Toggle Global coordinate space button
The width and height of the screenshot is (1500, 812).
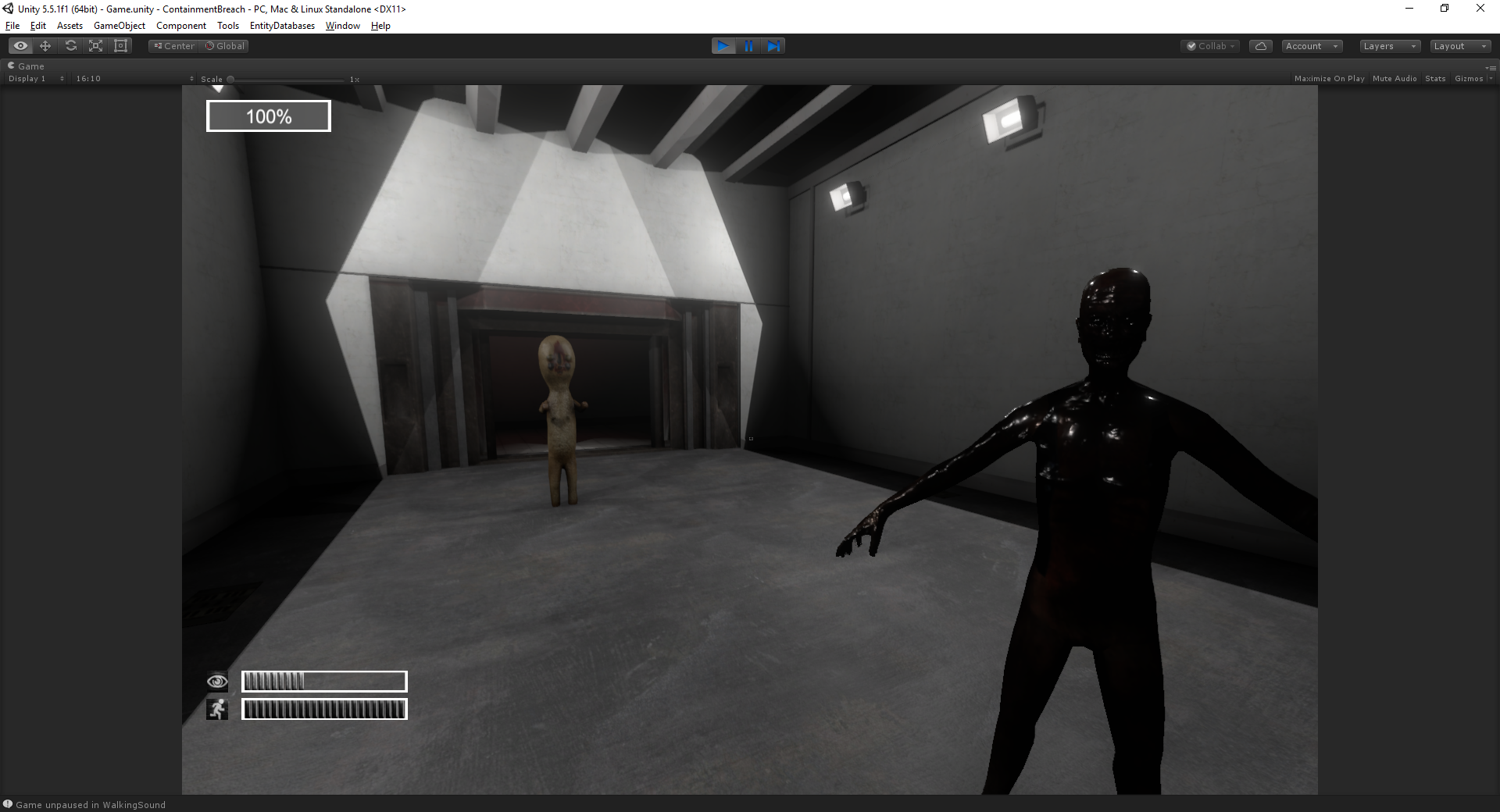point(225,46)
